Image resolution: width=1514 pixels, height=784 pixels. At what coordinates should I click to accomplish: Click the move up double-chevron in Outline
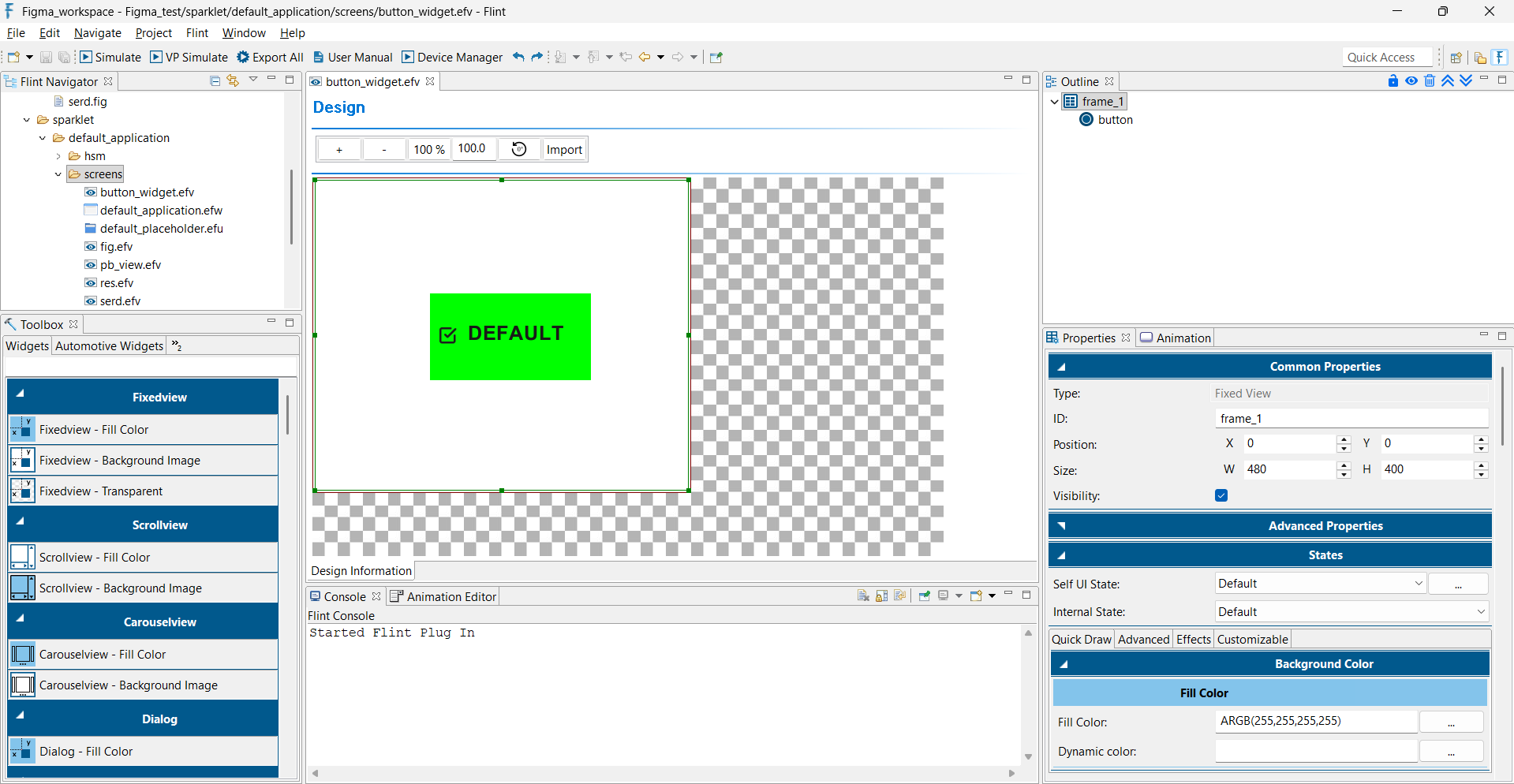[1448, 80]
